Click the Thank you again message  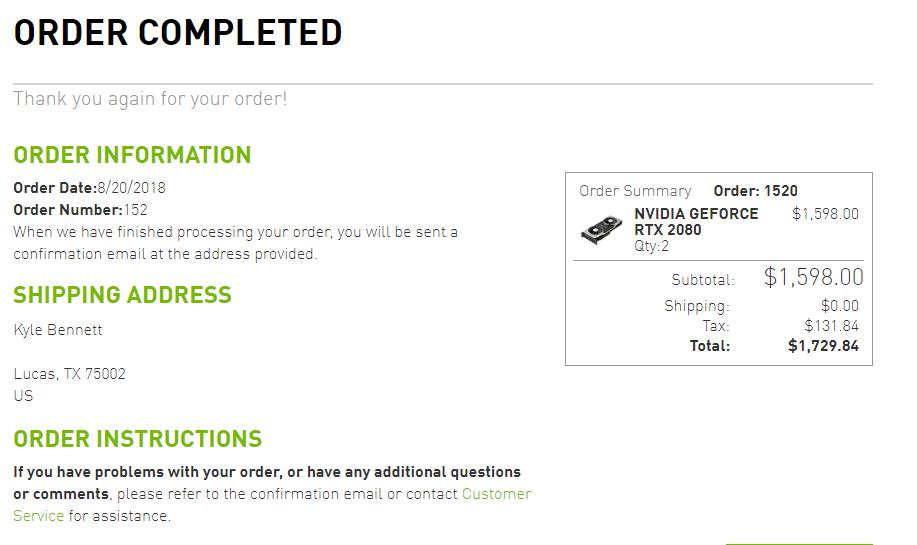click(x=150, y=99)
